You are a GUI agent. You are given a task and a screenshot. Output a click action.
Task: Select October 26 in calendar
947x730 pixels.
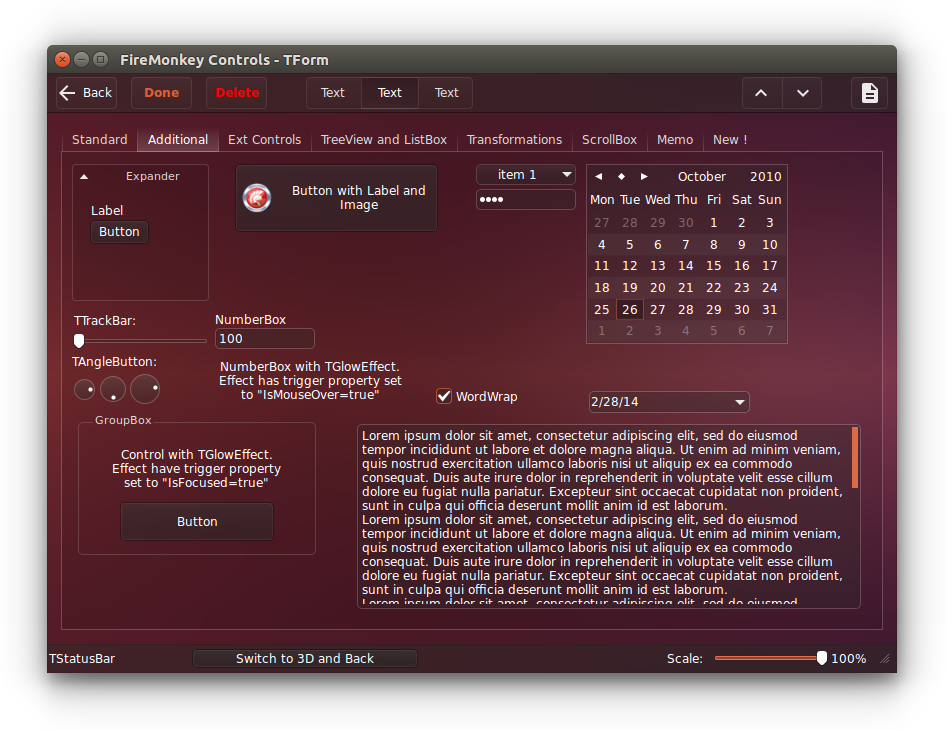tap(629, 310)
